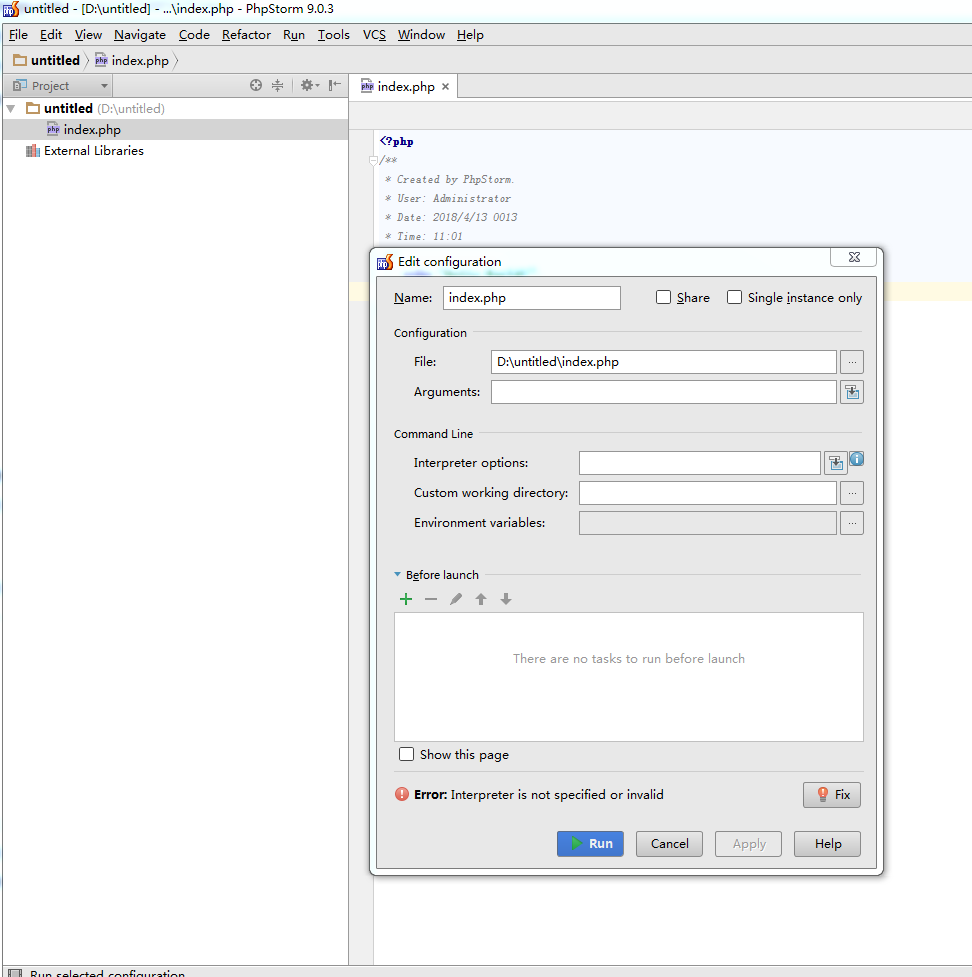Edit Before launch task with pencil icon
Viewport: 972px width, 977px height.
coord(455,599)
